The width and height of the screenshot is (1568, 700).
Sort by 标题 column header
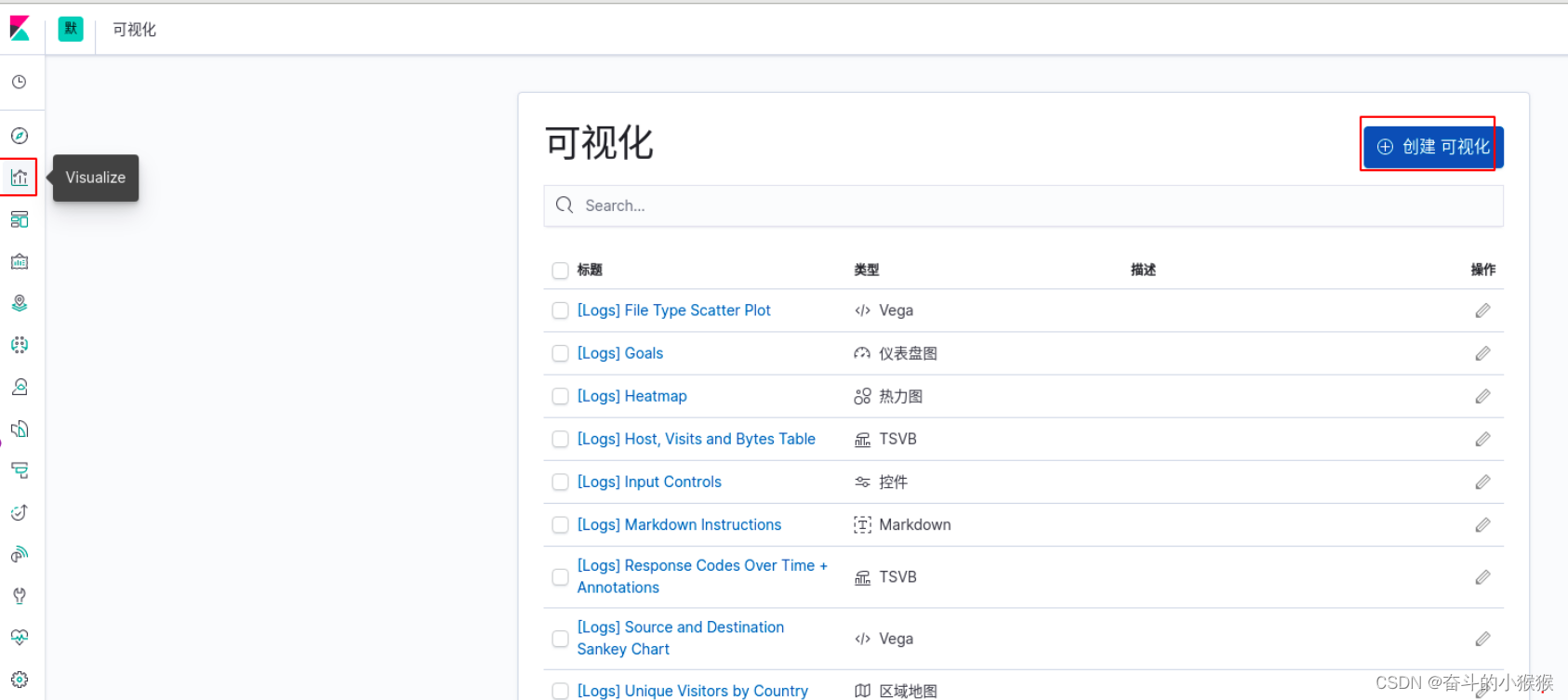click(x=590, y=270)
